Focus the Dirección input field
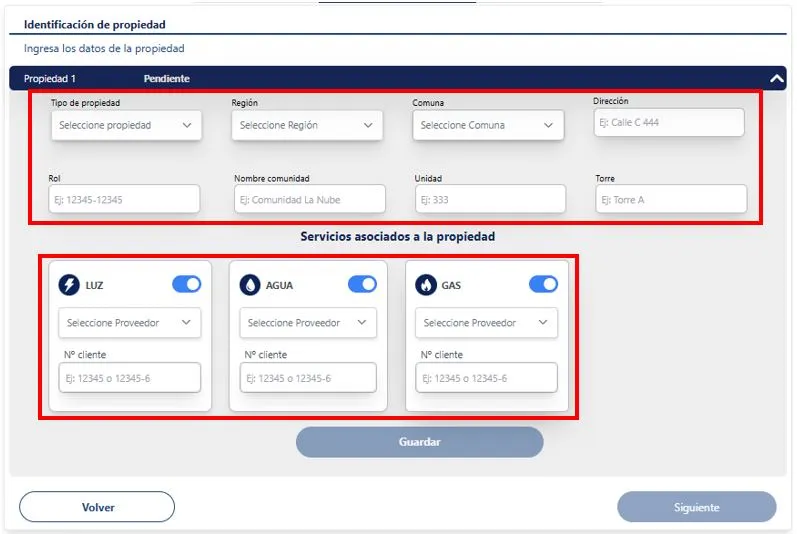797x534 pixels. (669, 122)
